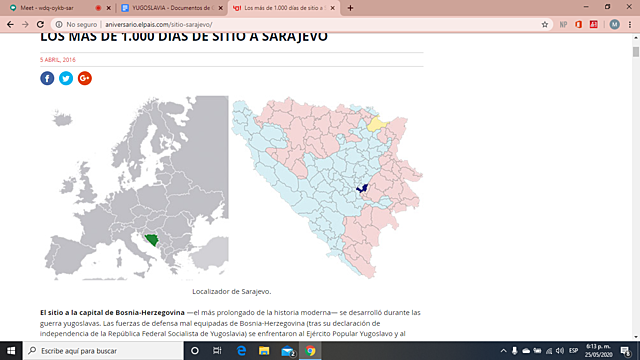This screenshot has height=360, width=640.
Task: Select the Los más de 1.000 días tab
Action: pos(284,8)
